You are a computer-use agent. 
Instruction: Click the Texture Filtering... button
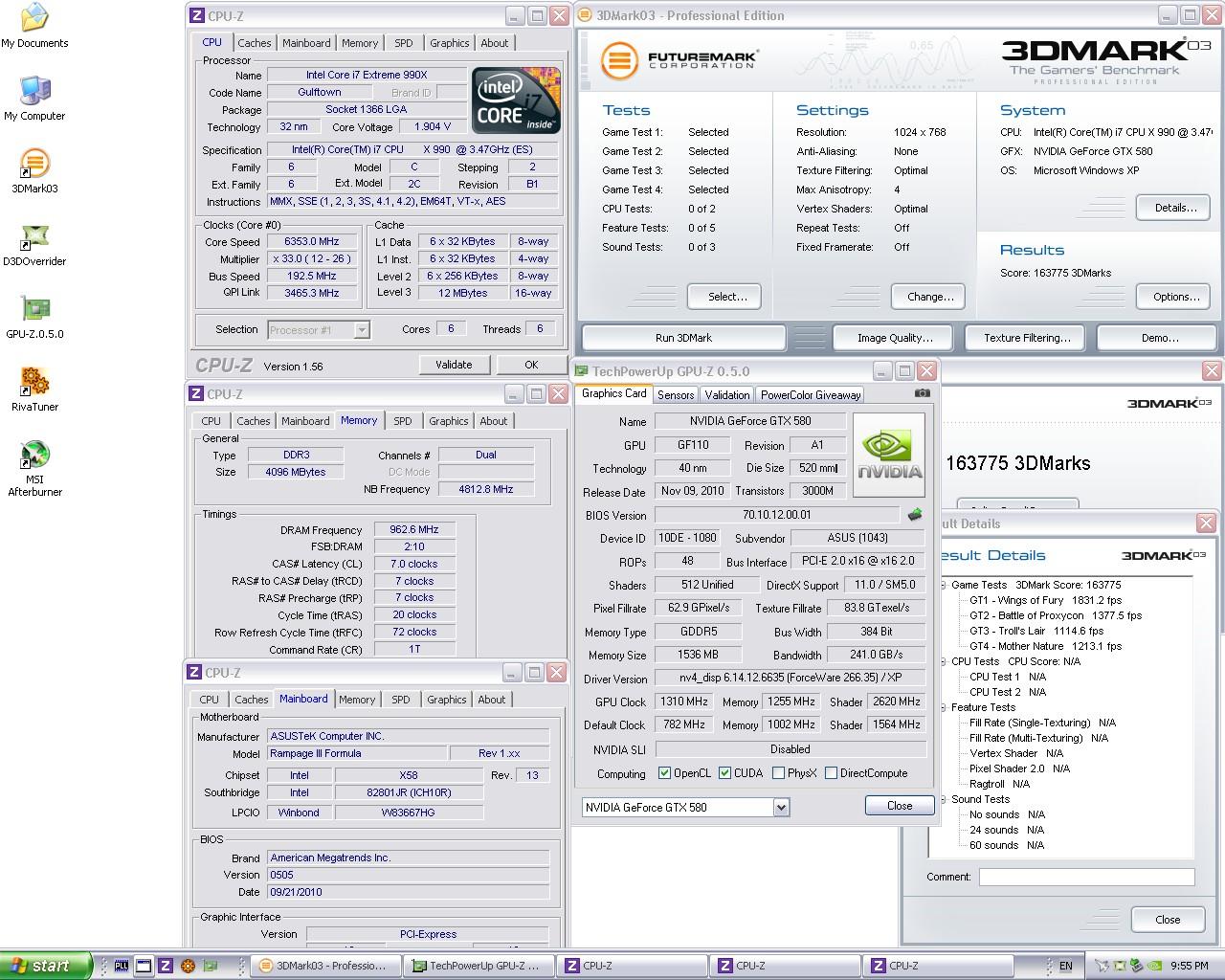[x=1027, y=338]
